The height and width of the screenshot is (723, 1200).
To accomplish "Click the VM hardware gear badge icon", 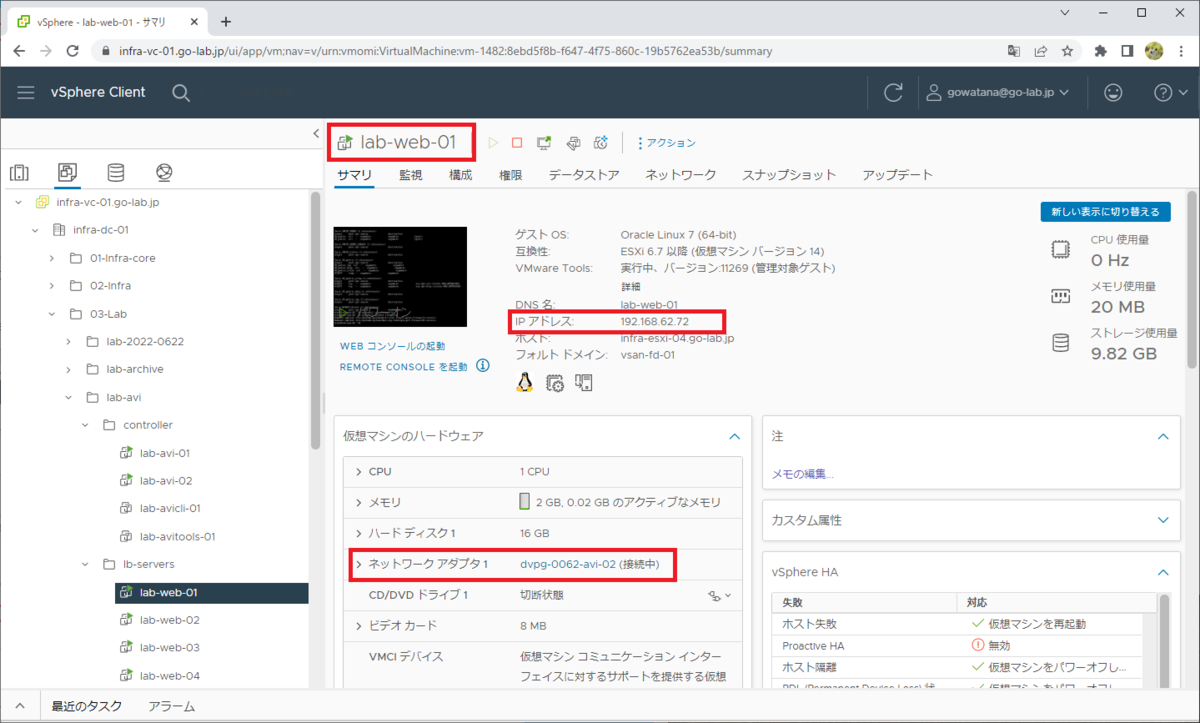I will pos(555,383).
